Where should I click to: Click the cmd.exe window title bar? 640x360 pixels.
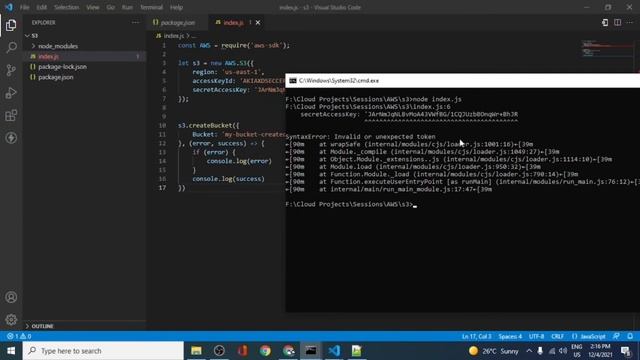pyautogui.click(x=462, y=80)
